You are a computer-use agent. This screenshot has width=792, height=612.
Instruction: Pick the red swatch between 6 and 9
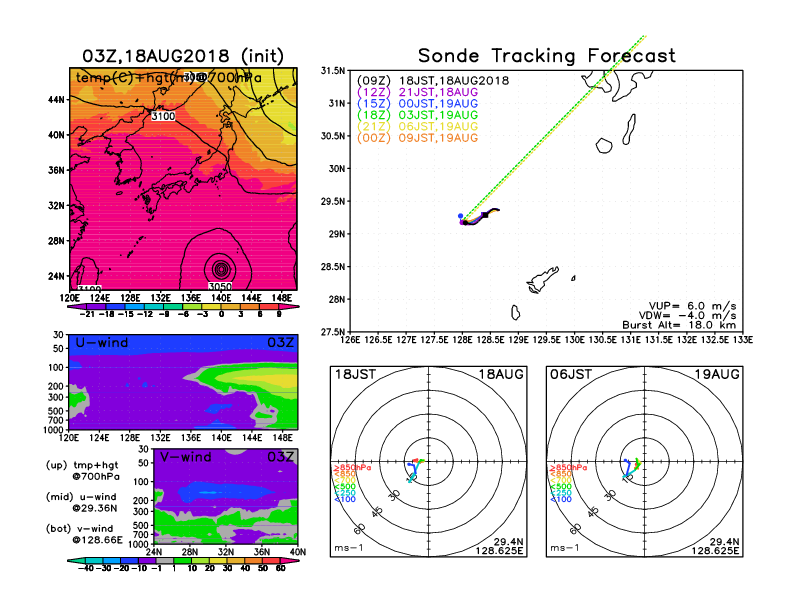(x=269, y=307)
